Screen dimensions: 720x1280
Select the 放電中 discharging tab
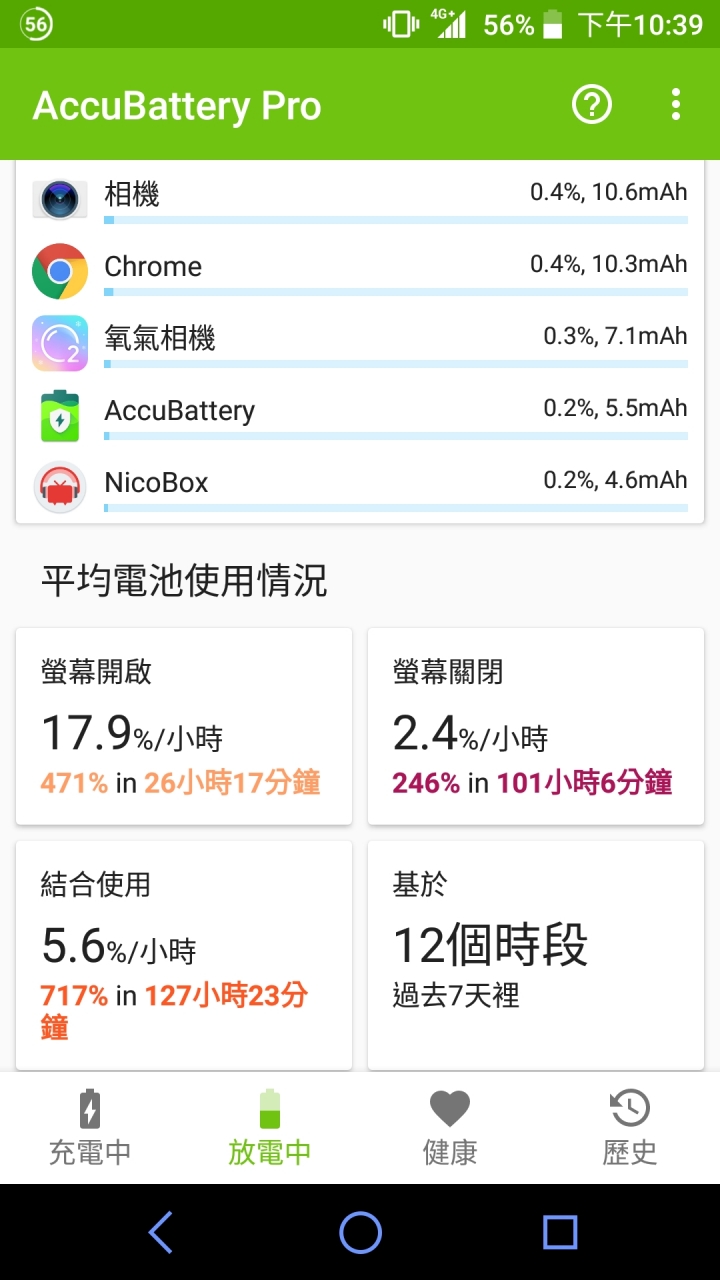point(270,1128)
